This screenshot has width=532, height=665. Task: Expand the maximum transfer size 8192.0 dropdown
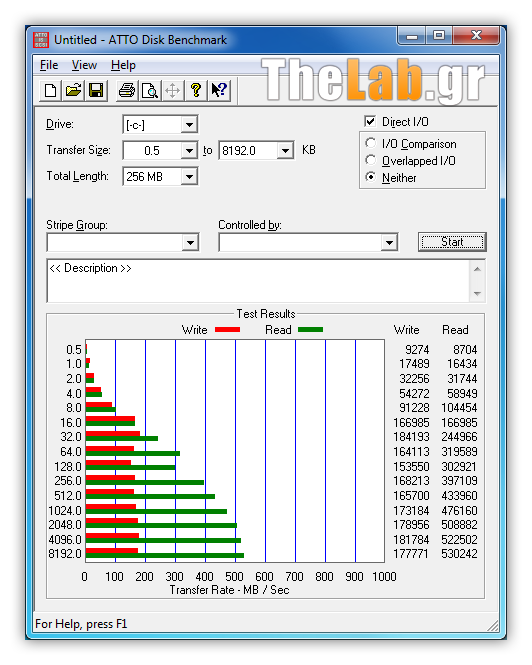(285, 151)
